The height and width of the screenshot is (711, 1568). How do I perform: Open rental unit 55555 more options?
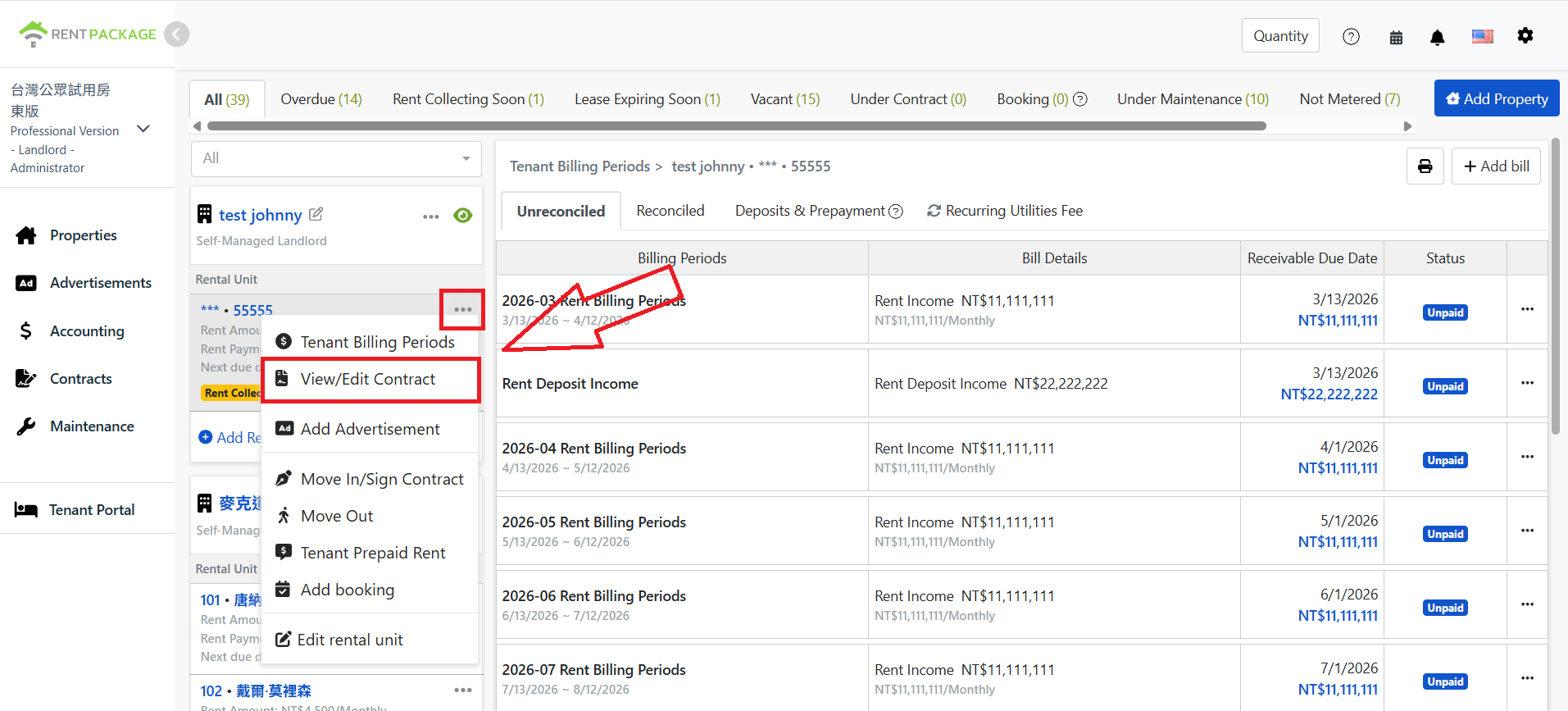(x=462, y=309)
